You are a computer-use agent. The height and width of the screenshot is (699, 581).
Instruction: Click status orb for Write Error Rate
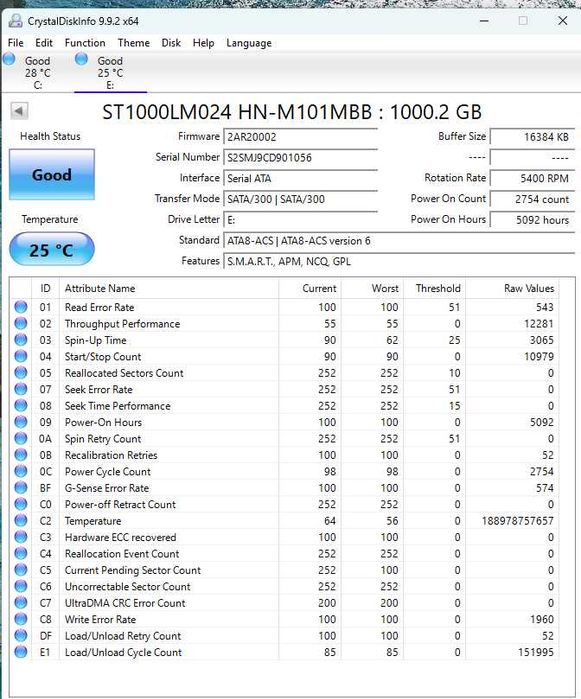point(21,619)
